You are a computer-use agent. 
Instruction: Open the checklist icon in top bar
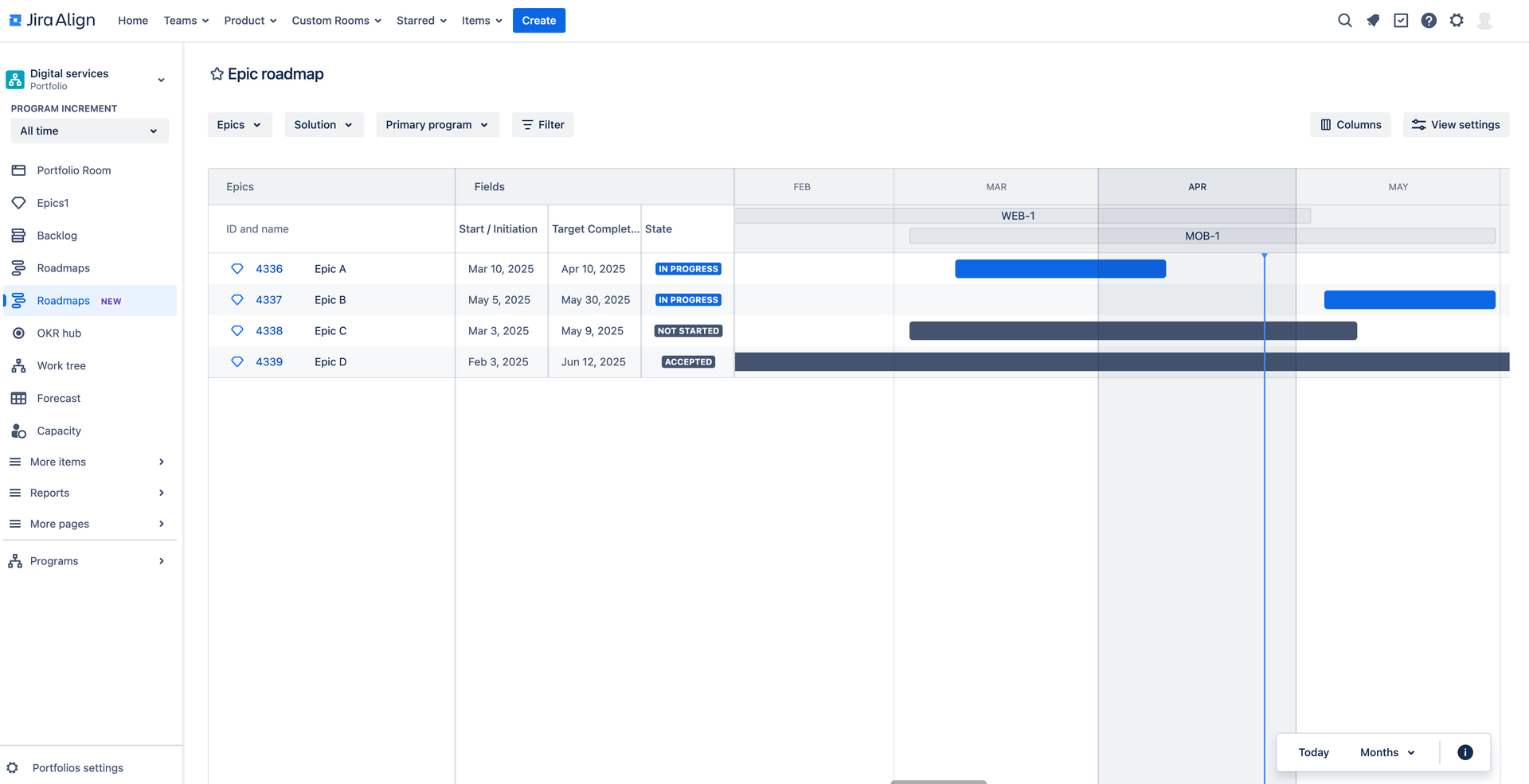click(x=1401, y=21)
